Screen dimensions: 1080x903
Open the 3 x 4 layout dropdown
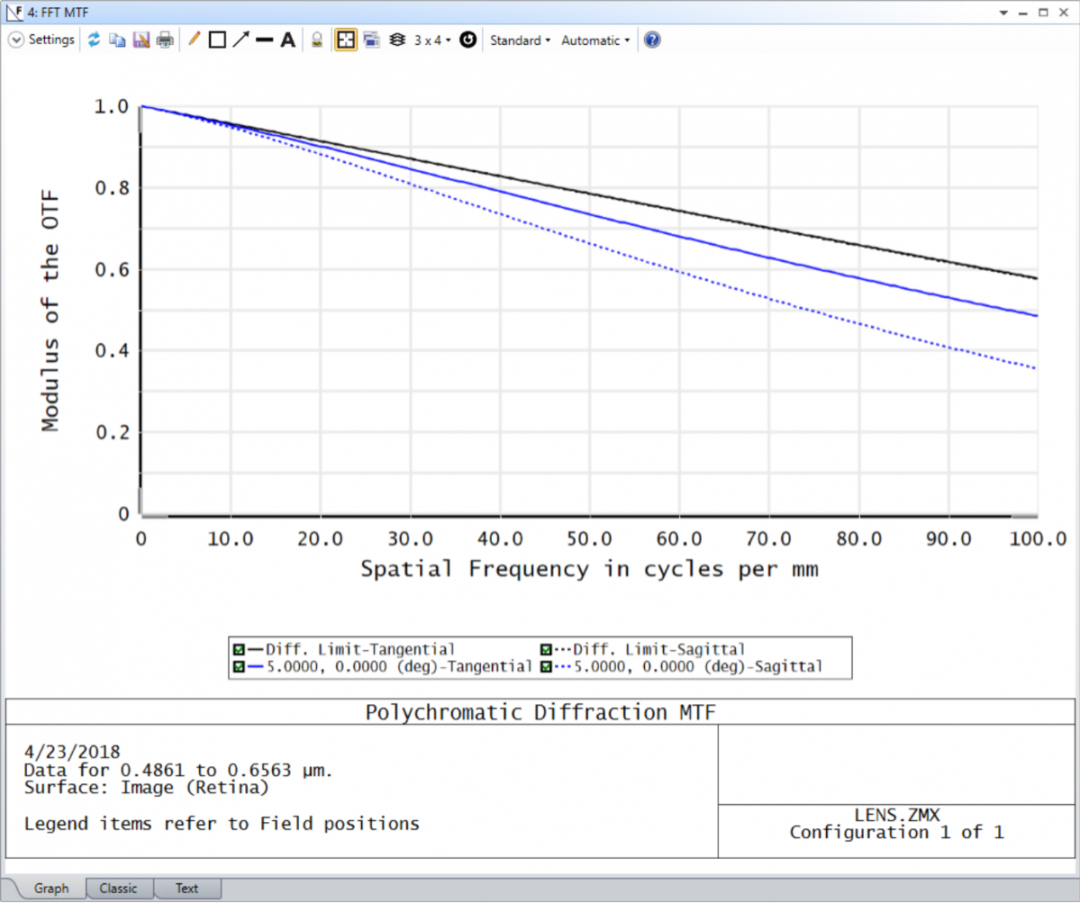430,39
